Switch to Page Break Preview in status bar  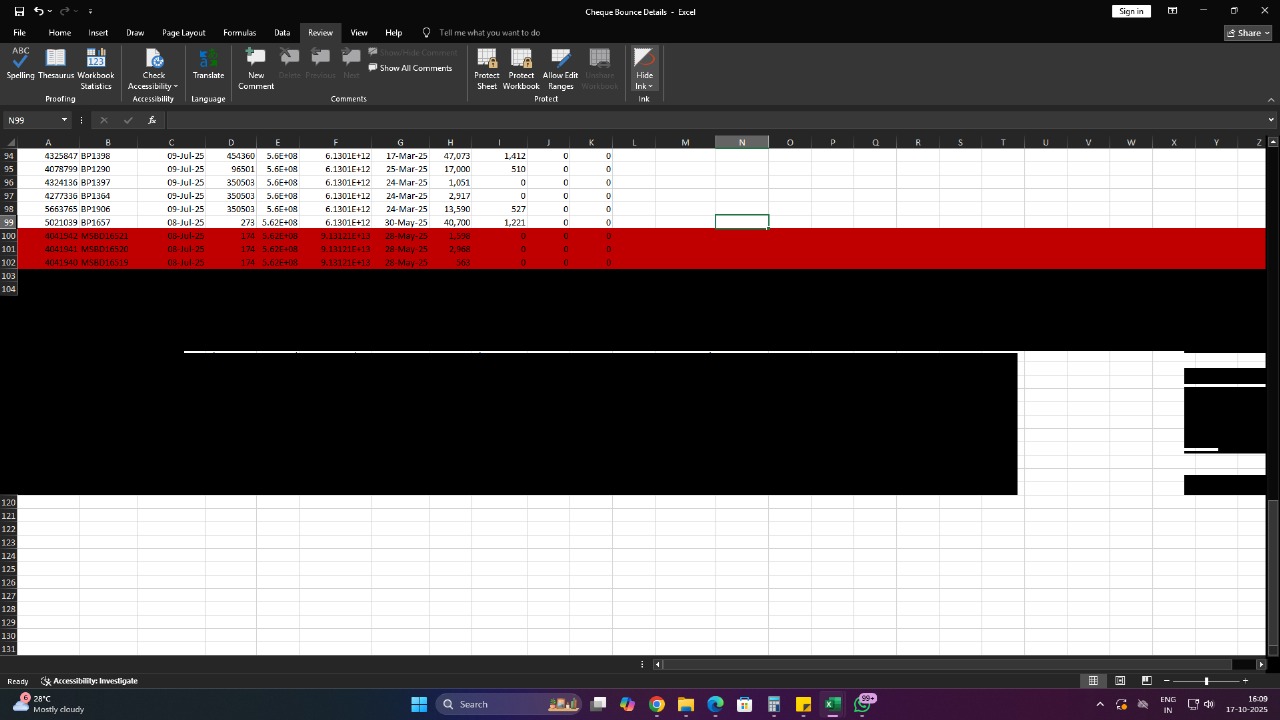click(1147, 681)
